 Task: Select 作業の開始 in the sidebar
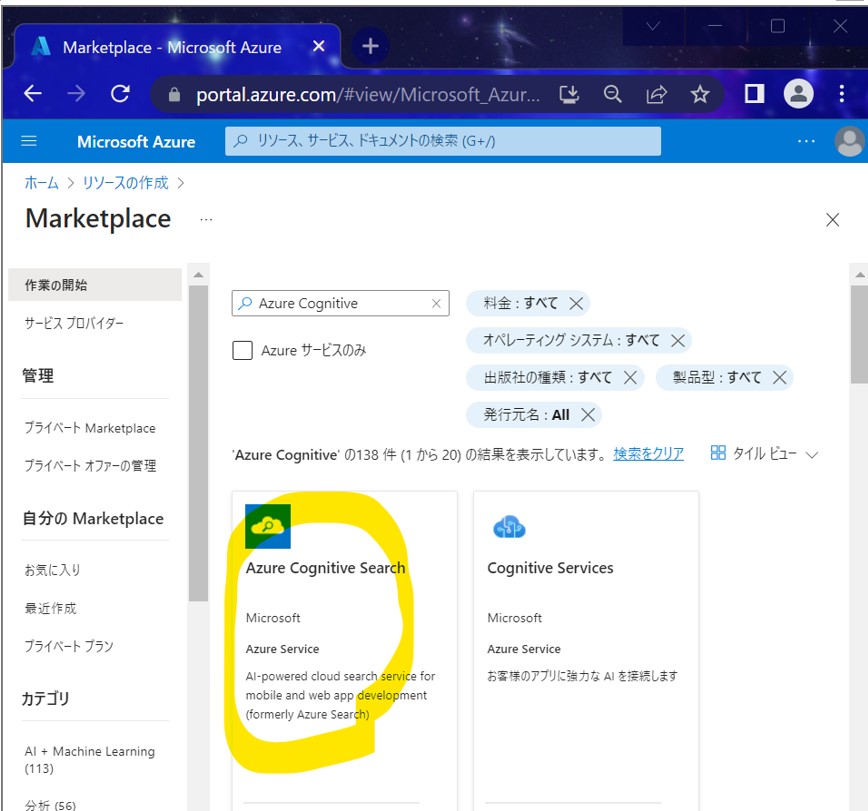pyautogui.click(x=95, y=285)
